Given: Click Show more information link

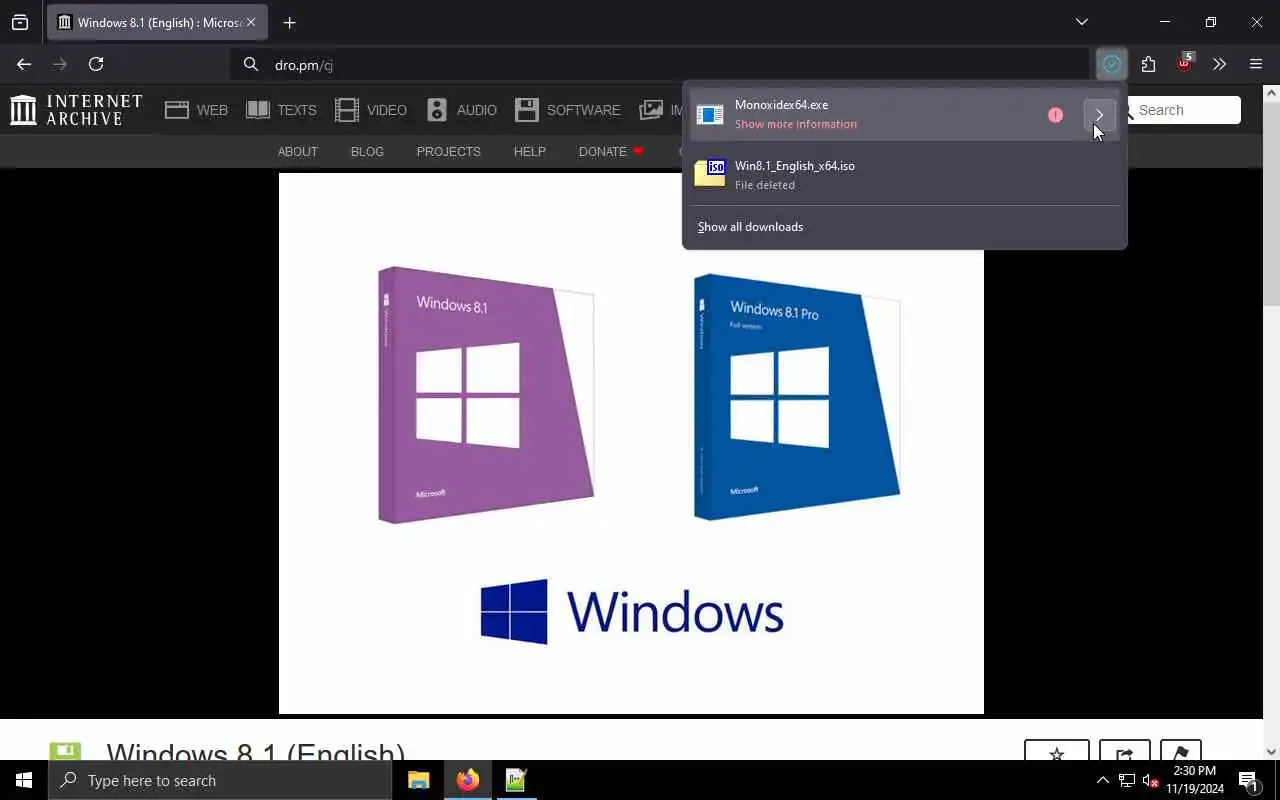Looking at the screenshot, I should click(796, 124).
